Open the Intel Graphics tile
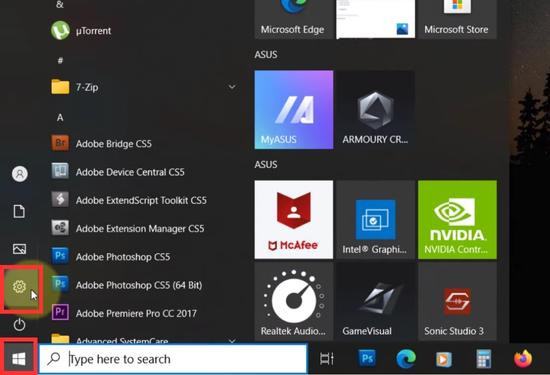 click(375, 220)
